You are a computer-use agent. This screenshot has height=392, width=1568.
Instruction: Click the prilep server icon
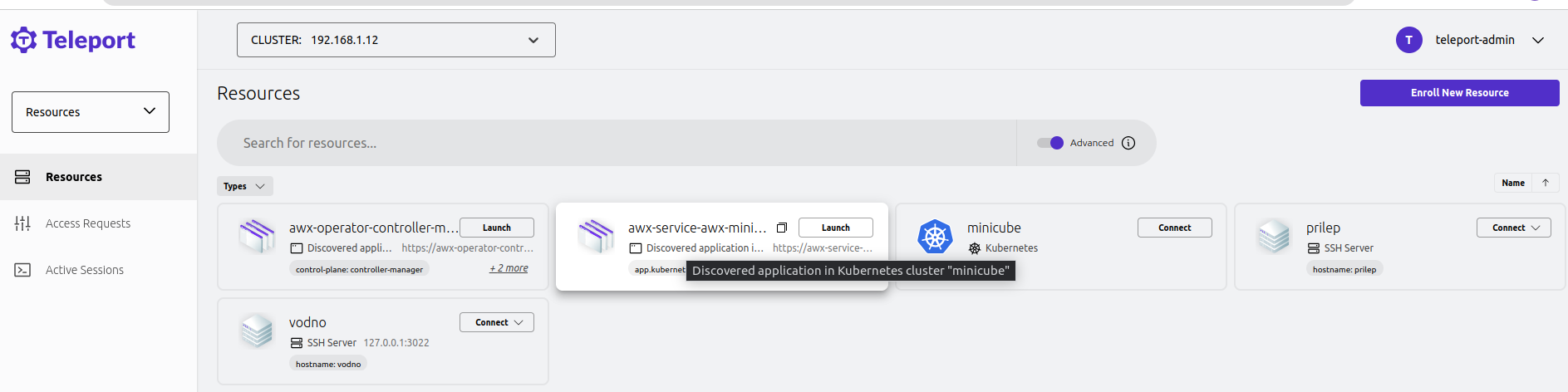1274,236
